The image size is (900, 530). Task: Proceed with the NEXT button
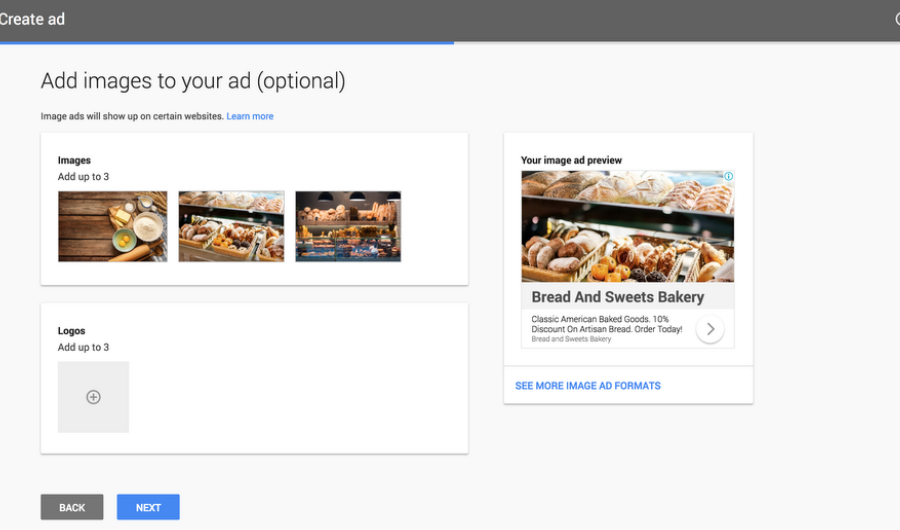(148, 507)
